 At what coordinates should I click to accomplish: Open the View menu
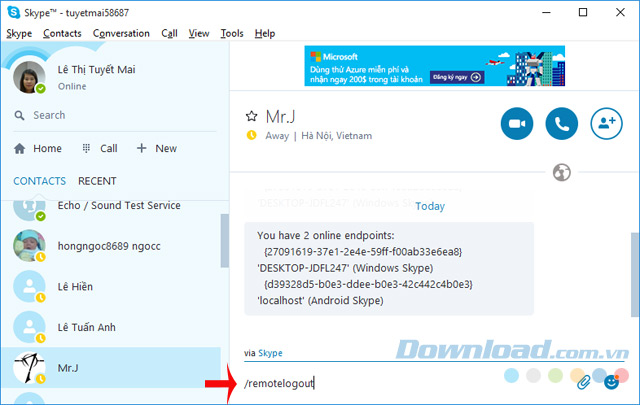199,33
